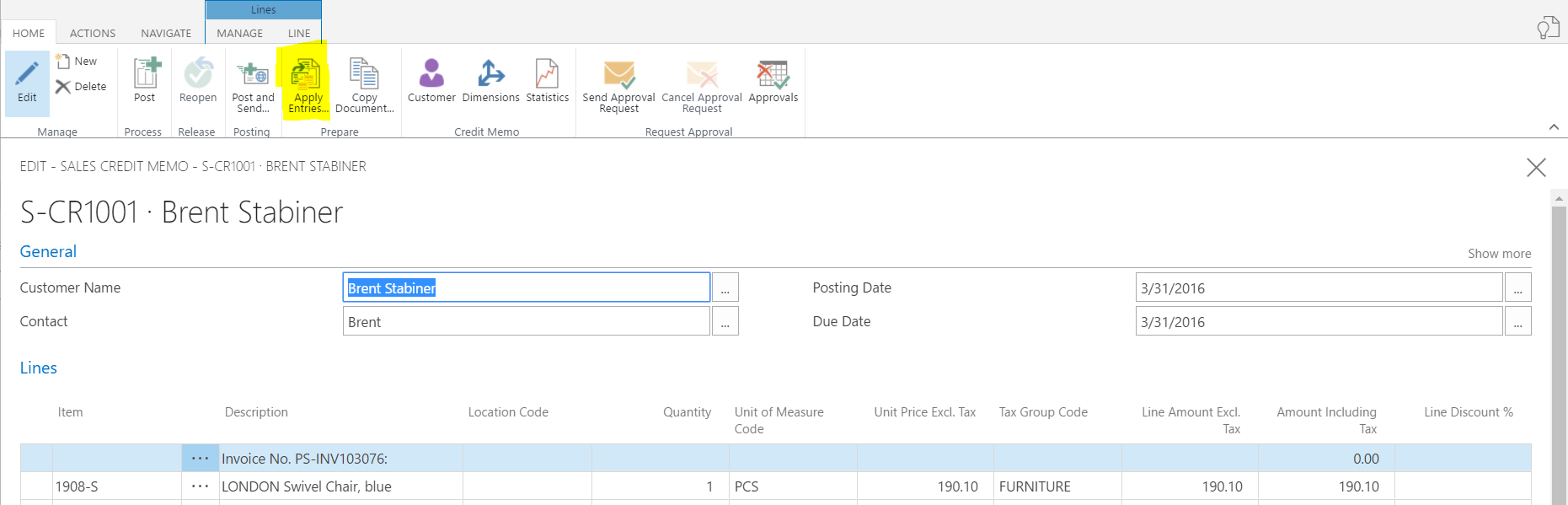The height and width of the screenshot is (505, 1568).
Task: Select the PCS unit cell
Action: tap(793, 486)
